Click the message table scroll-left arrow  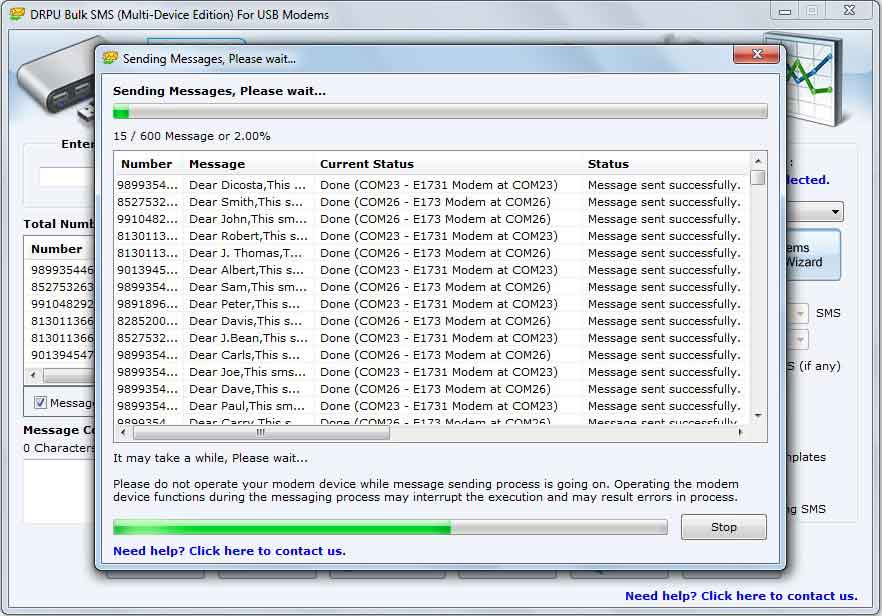coord(124,433)
